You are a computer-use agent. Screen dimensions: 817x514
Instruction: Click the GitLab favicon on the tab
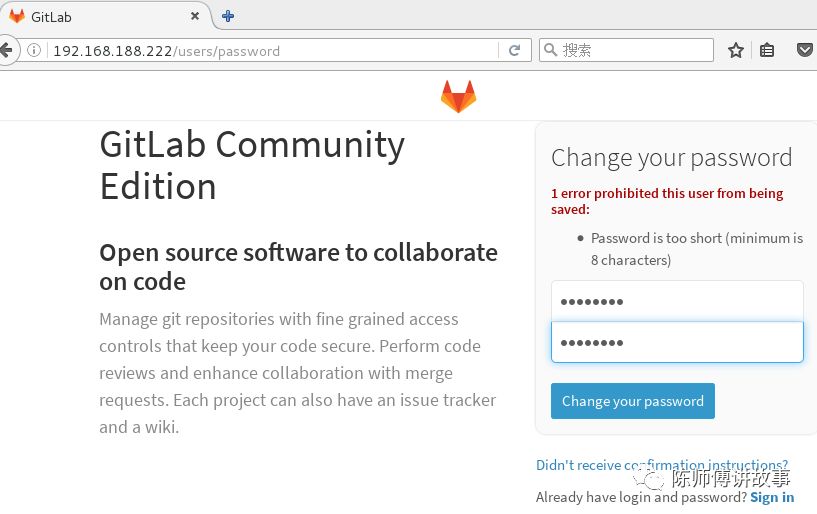coord(17,17)
